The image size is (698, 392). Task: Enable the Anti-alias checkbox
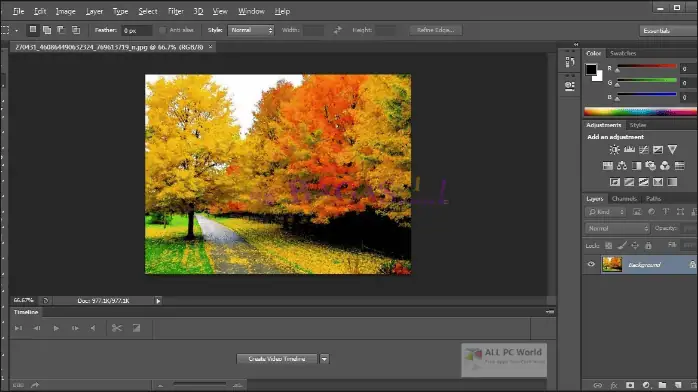click(162, 30)
